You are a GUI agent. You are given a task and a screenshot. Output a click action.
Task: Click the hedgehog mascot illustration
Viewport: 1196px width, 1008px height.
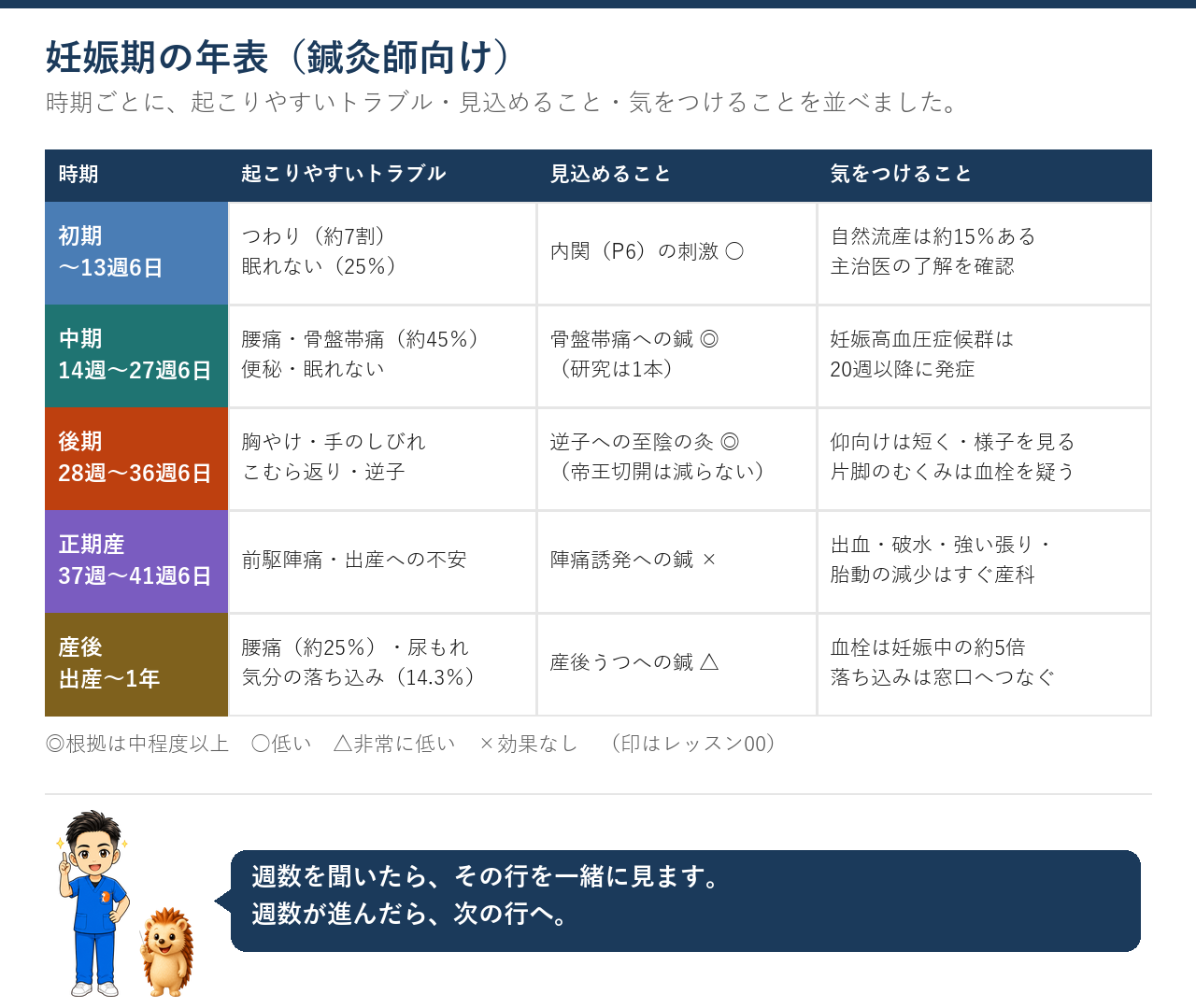click(166, 951)
